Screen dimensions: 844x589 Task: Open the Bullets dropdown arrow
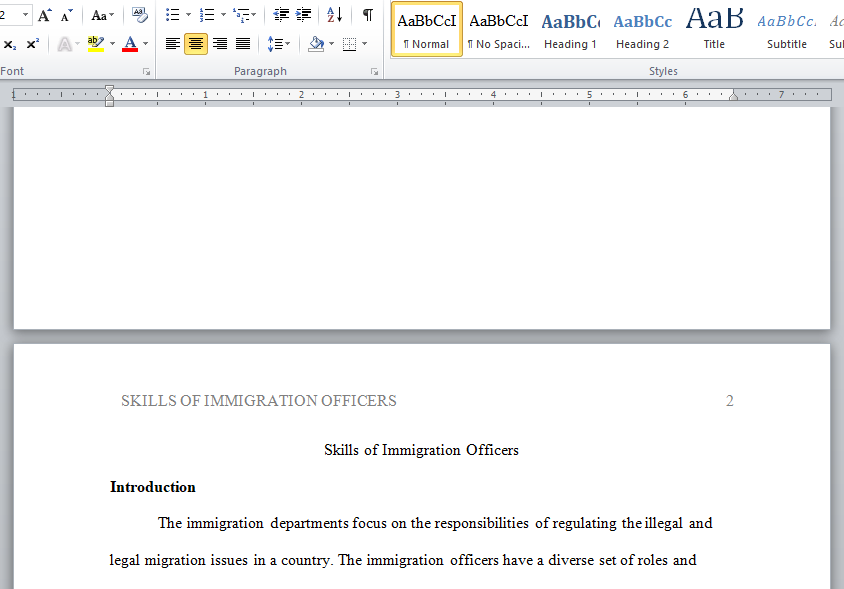click(188, 15)
